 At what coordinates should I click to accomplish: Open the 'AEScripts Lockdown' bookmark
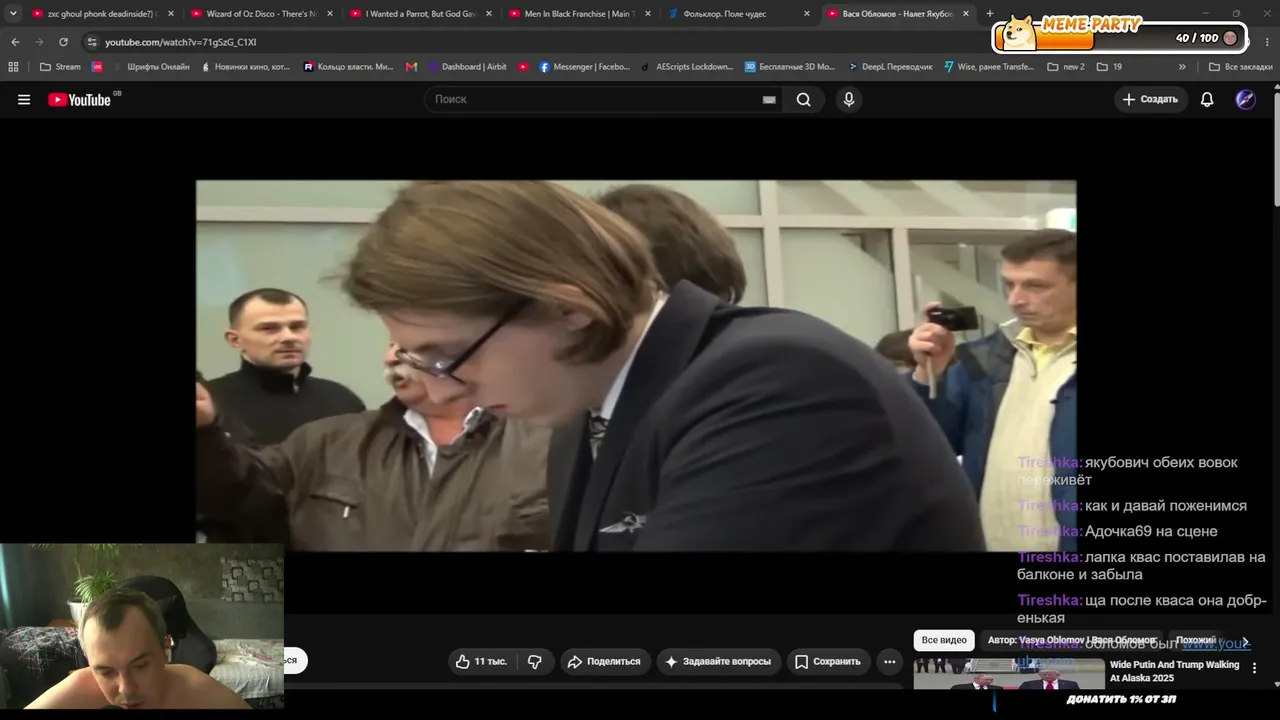click(x=688, y=67)
